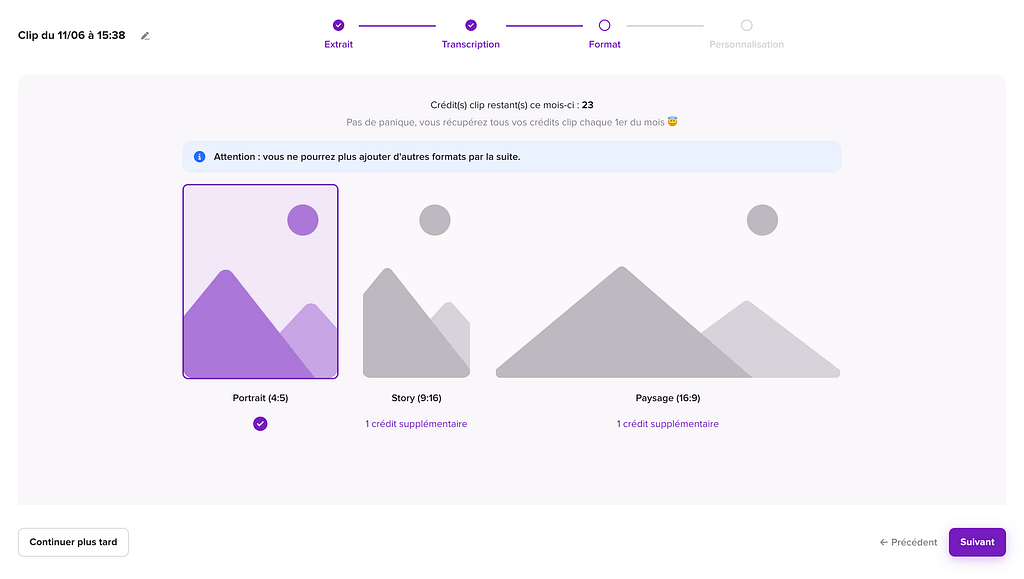The height and width of the screenshot is (579, 1024).
Task: Select the Portrait format thumbnail
Action: point(260,281)
